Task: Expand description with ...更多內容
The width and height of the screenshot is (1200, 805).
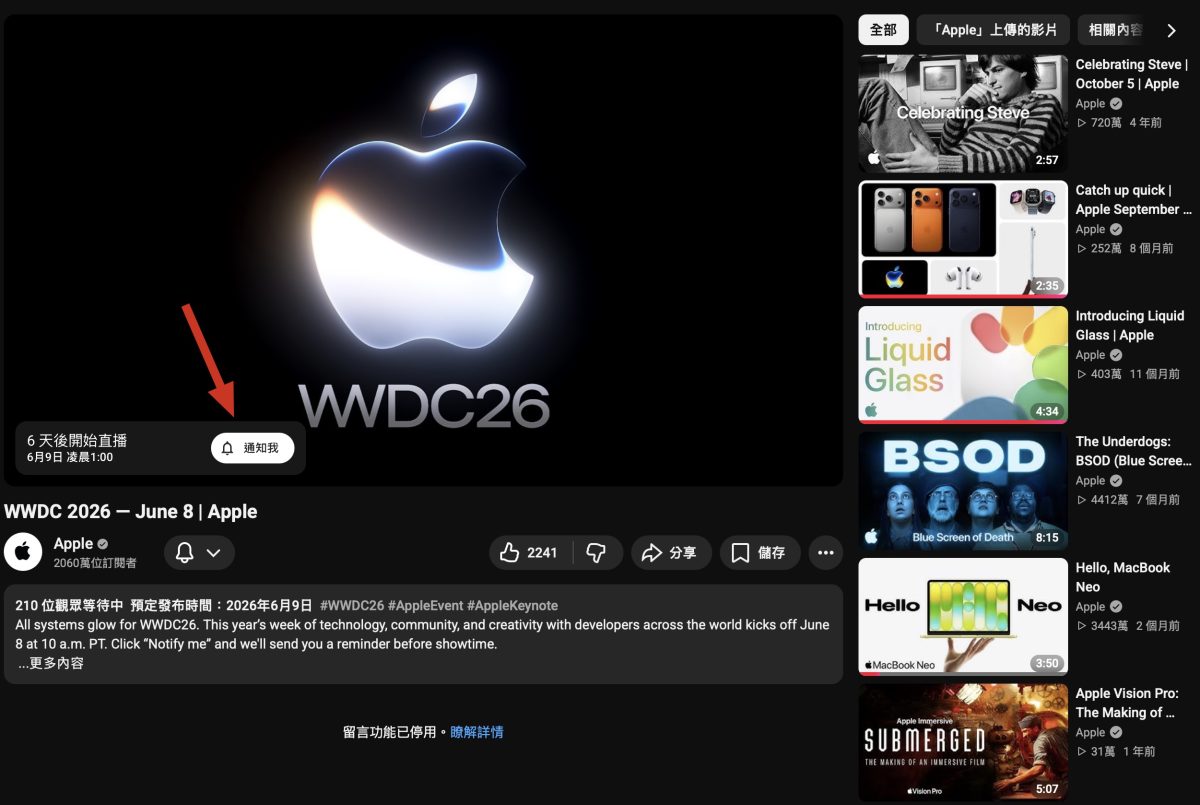Action: click(x=51, y=663)
